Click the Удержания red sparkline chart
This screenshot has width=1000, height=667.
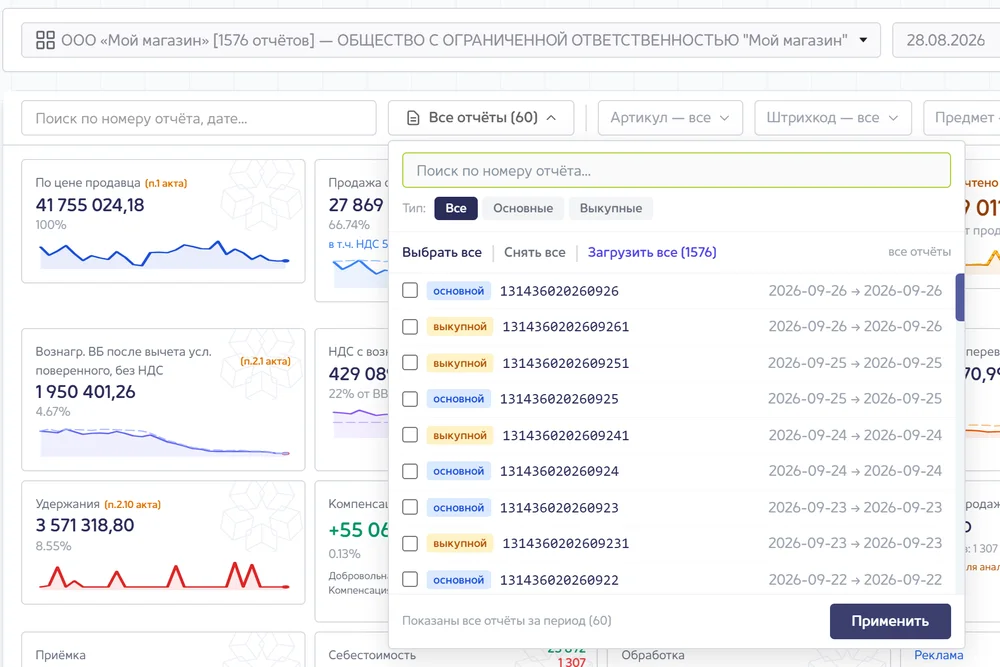coord(165,575)
